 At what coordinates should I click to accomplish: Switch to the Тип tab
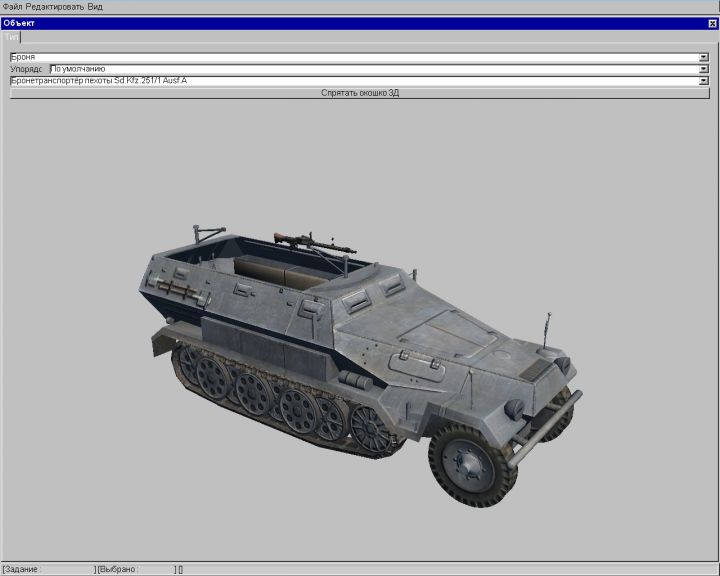pyautogui.click(x=11, y=36)
